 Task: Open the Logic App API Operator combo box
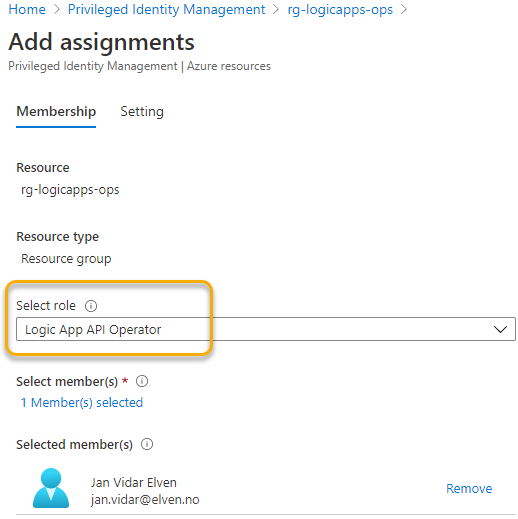point(266,329)
